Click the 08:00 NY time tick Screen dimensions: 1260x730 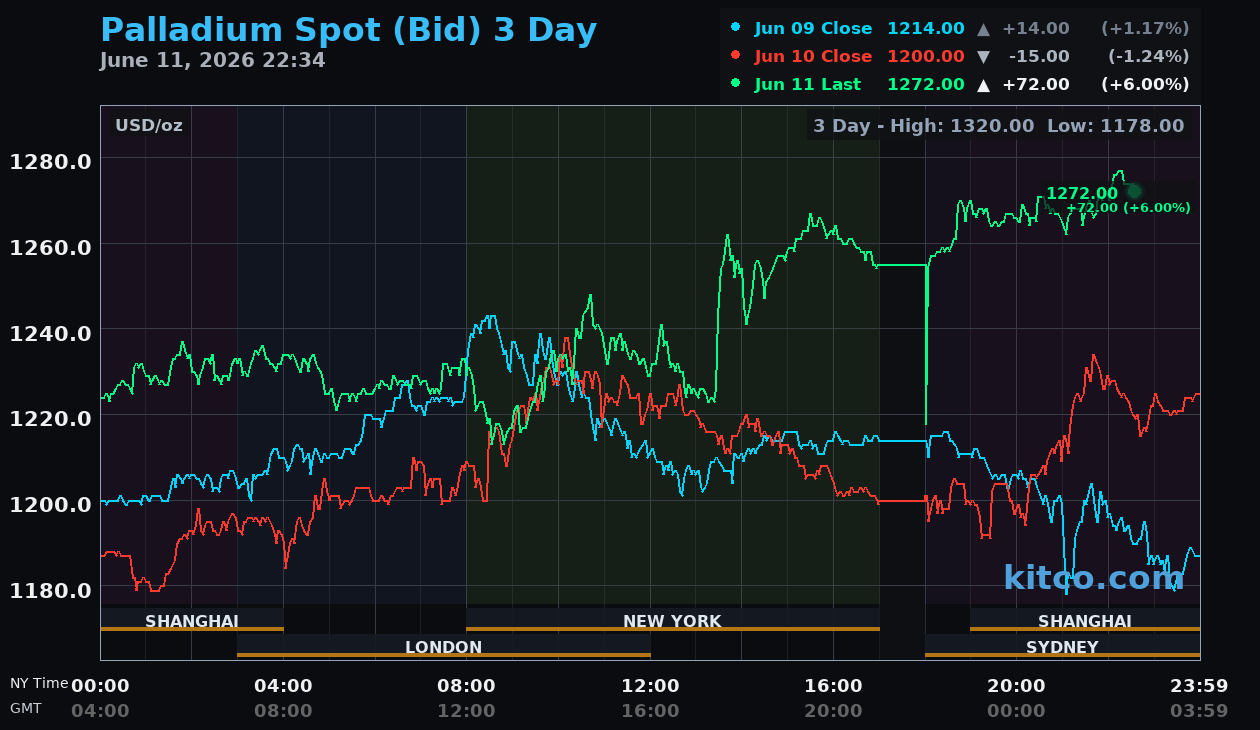pos(466,686)
